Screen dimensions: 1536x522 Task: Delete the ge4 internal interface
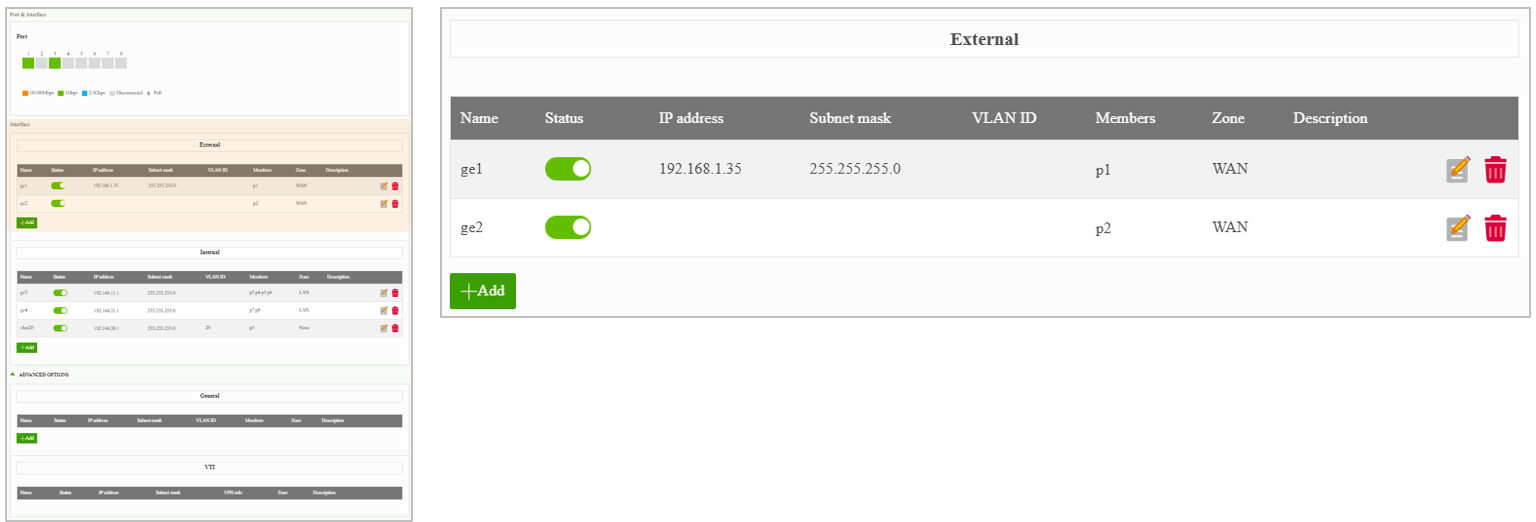pos(395,310)
